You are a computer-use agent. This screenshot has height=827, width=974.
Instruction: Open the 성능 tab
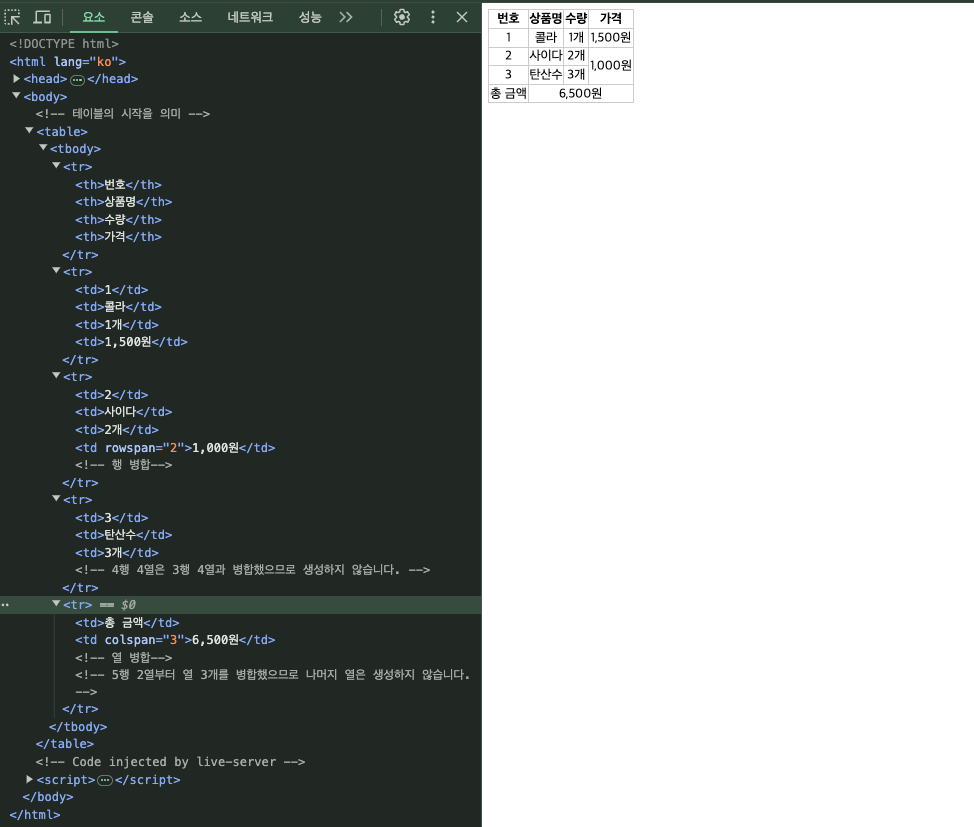tap(310, 17)
